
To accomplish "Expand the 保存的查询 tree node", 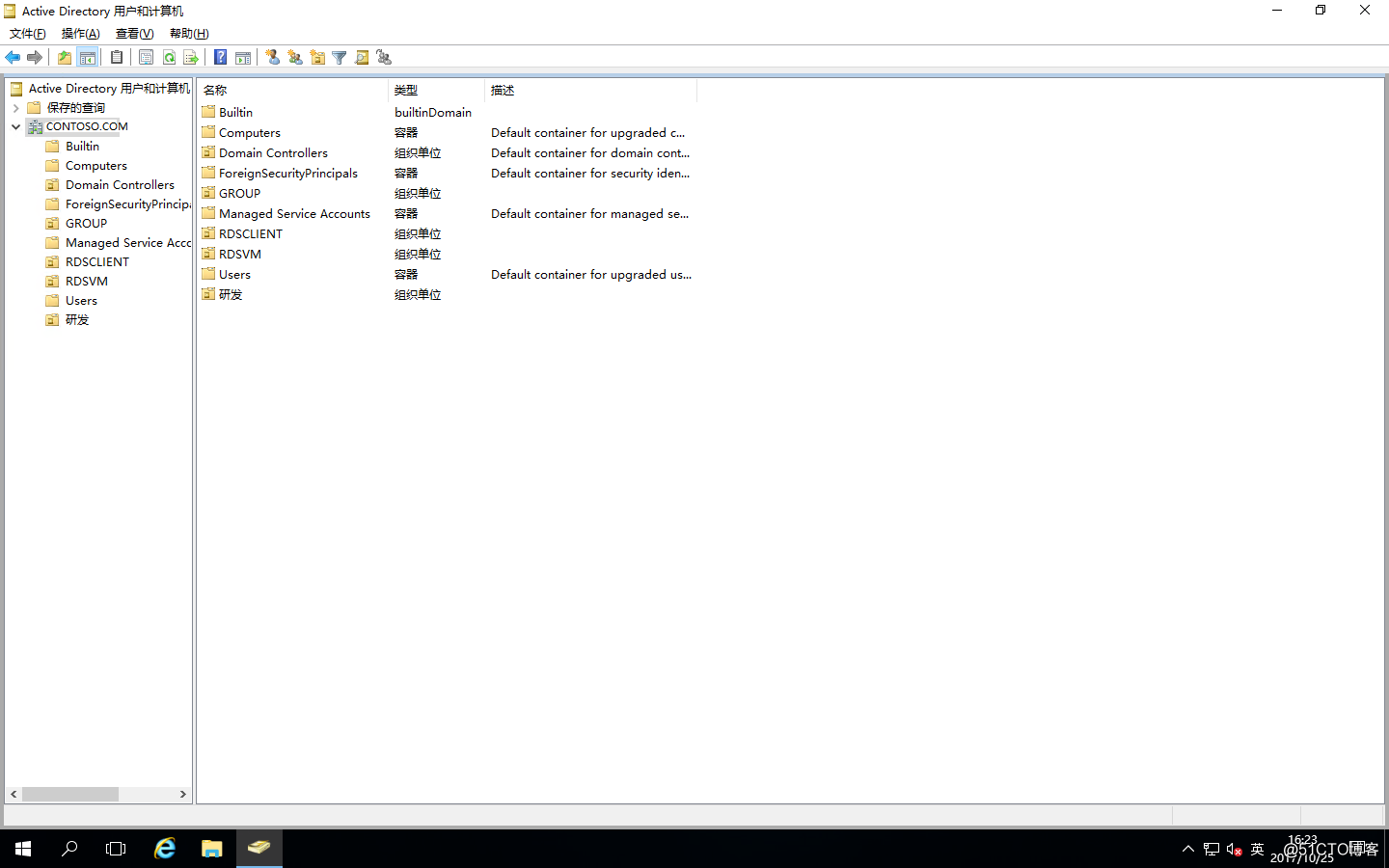I will click(15, 108).
